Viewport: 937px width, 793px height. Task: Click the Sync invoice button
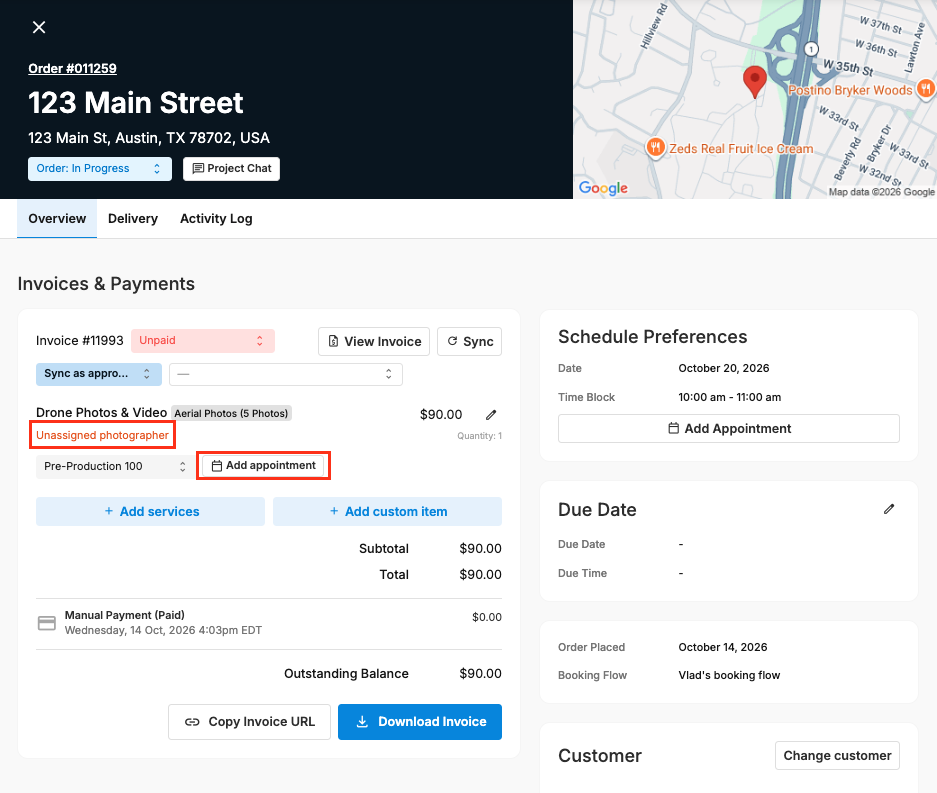tap(470, 341)
